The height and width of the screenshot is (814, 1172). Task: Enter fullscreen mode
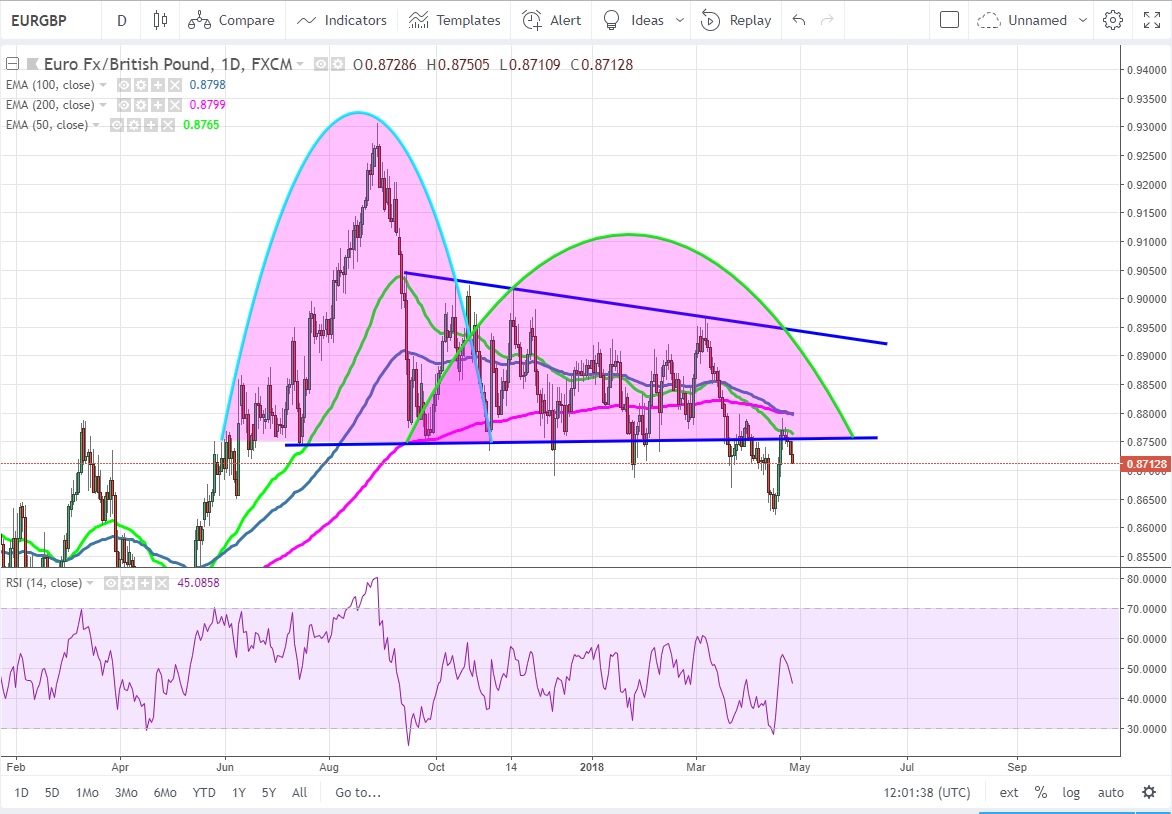[x=1152, y=20]
